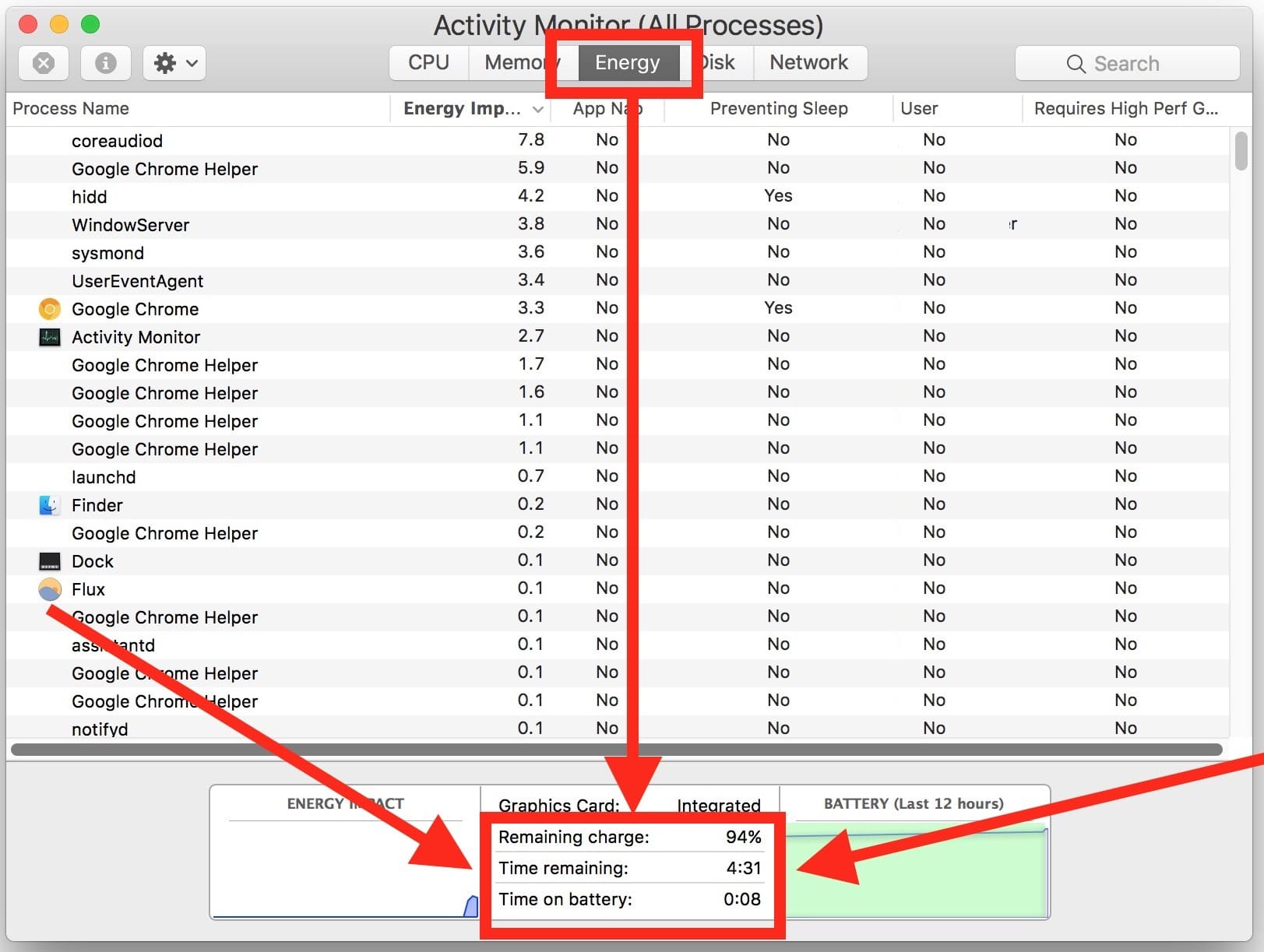Sort by Process Name column header
The width and height of the screenshot is (1264, 952).
tap(71, 108)
